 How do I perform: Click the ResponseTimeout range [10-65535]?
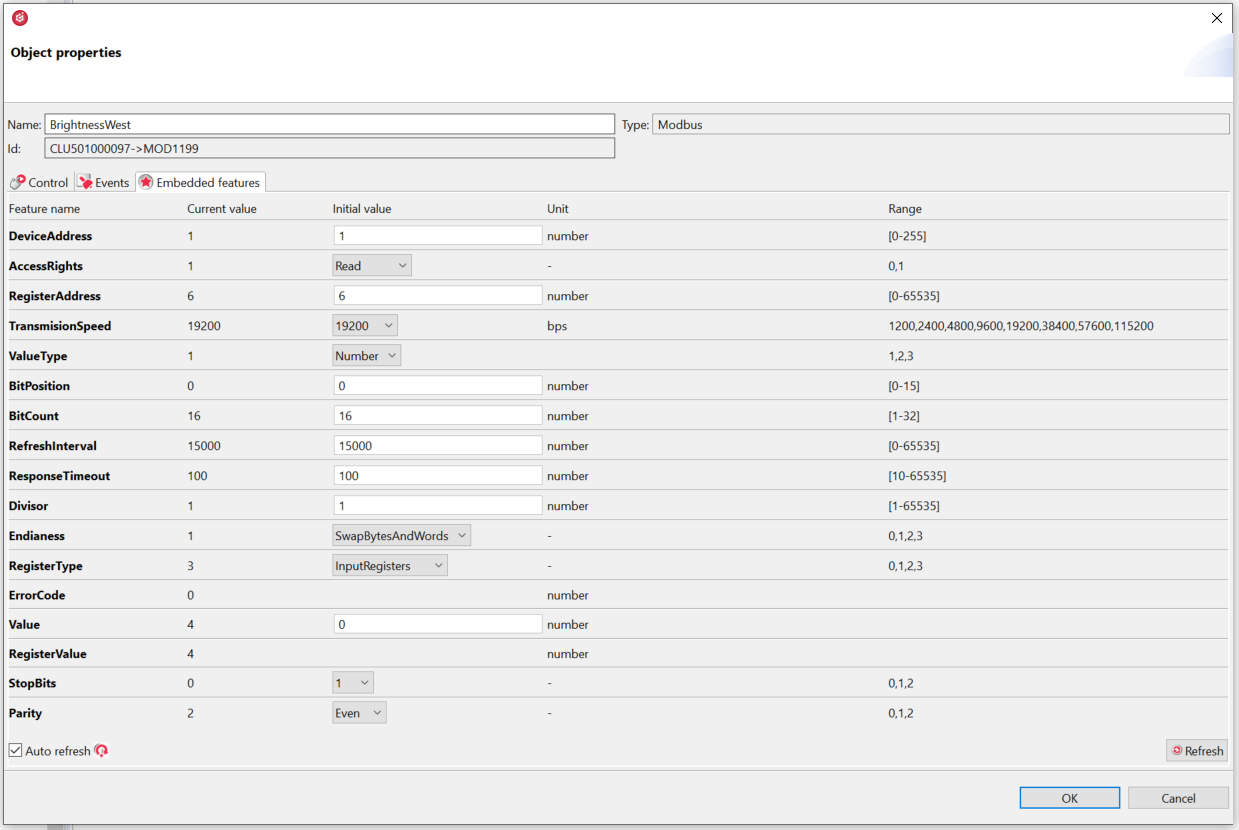point(917,476)
